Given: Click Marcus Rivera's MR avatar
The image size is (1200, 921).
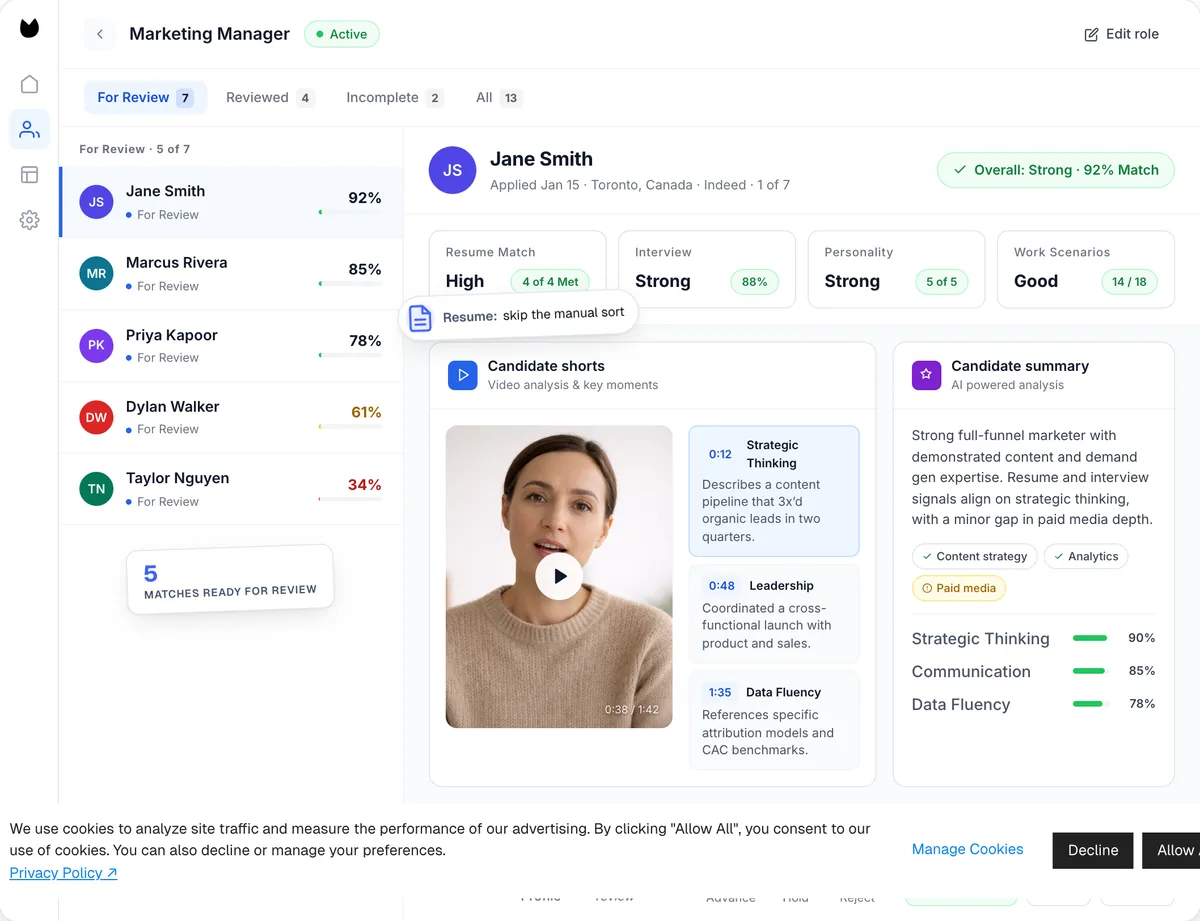Looking at the screenshot, I should (x=96, y=273).
